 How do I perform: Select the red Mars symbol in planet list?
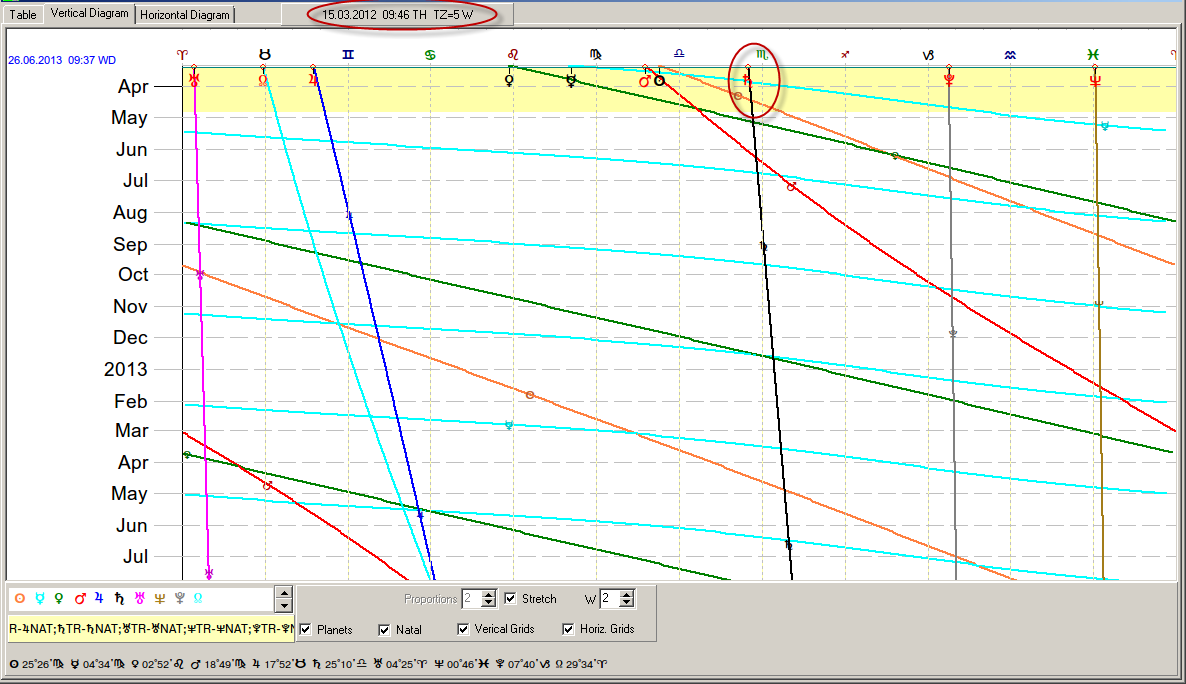click(x=80, y=599)
